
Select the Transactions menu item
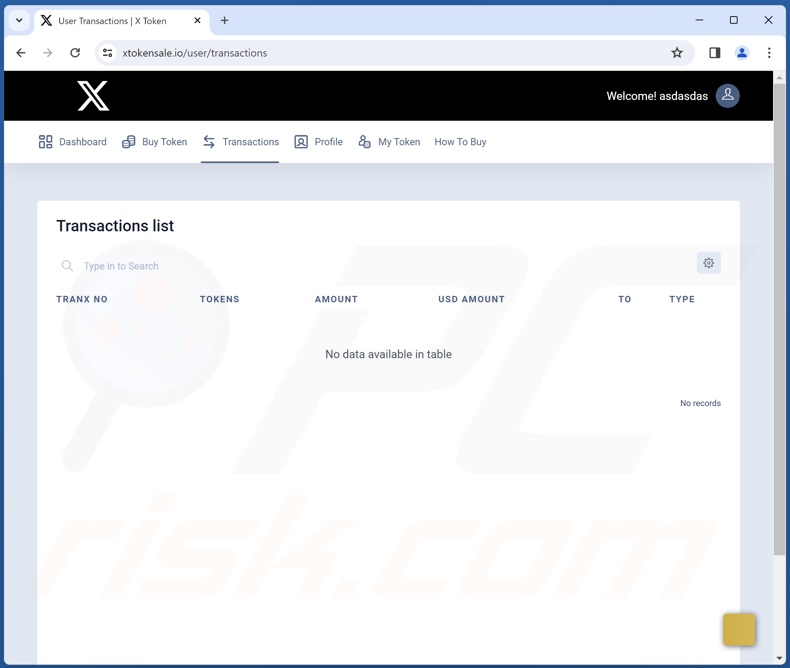[240, 142]
